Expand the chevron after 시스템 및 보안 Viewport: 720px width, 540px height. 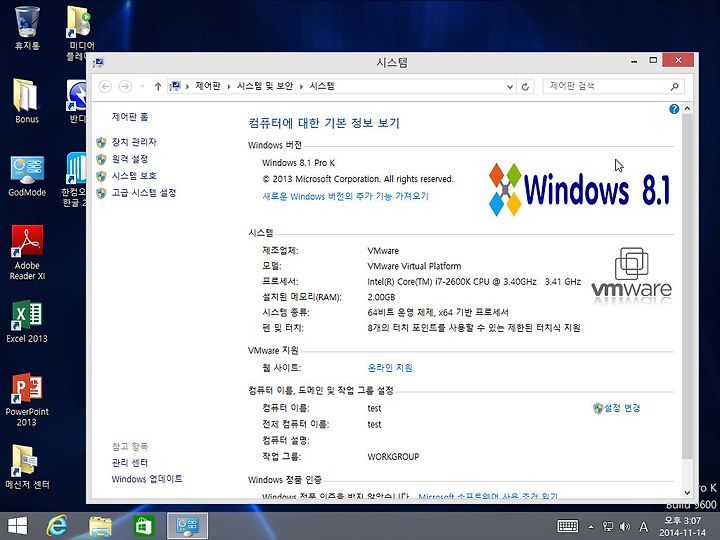[301, 86]
